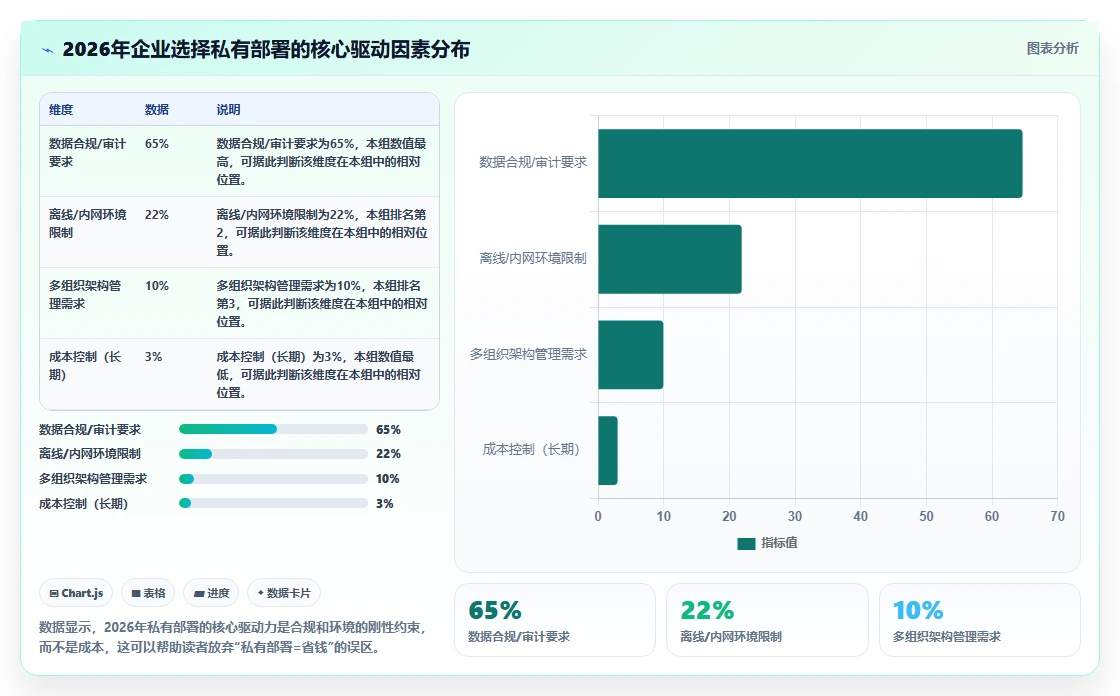Click the 多组织架构管理需求 y-axis label
This screenshot has height=696, width=1120.
tap(528, 354)
